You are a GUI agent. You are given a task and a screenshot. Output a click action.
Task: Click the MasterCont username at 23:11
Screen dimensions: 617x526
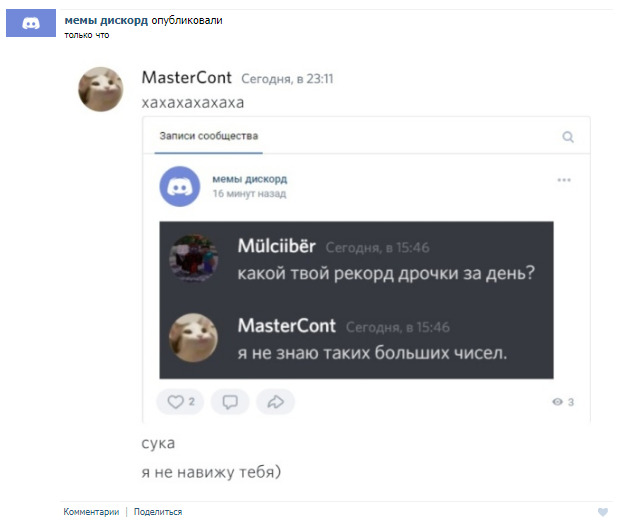pos(187,78)
